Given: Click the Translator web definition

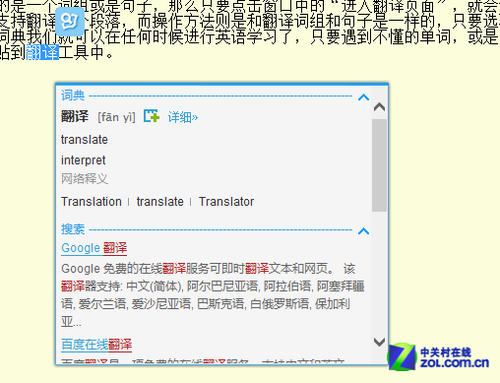Looking at the screenshot, I should click(226, 202).
